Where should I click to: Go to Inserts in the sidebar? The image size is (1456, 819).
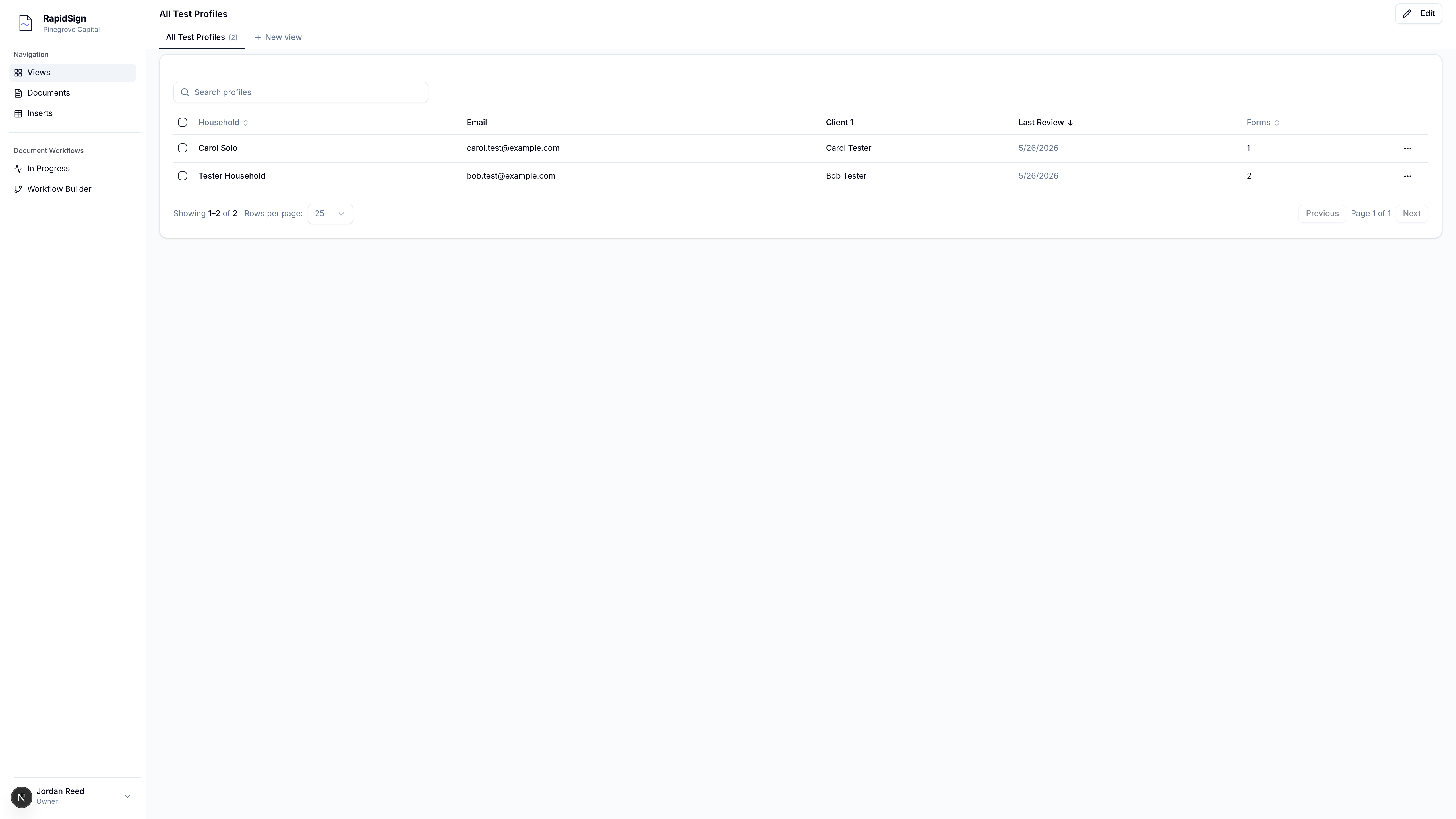[x=73, y=114]
